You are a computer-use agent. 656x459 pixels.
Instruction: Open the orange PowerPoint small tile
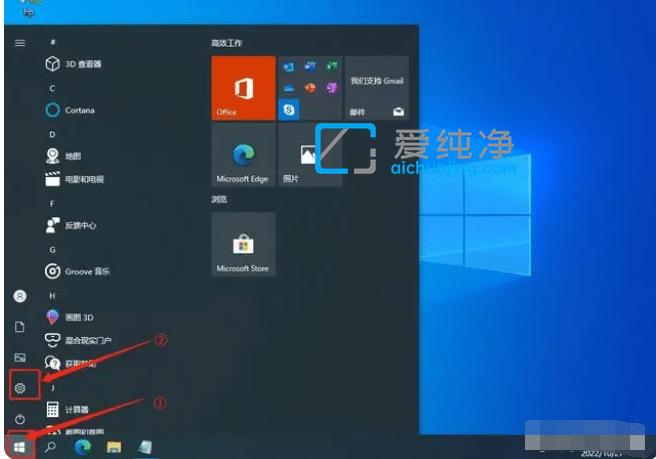pos(310,88)
